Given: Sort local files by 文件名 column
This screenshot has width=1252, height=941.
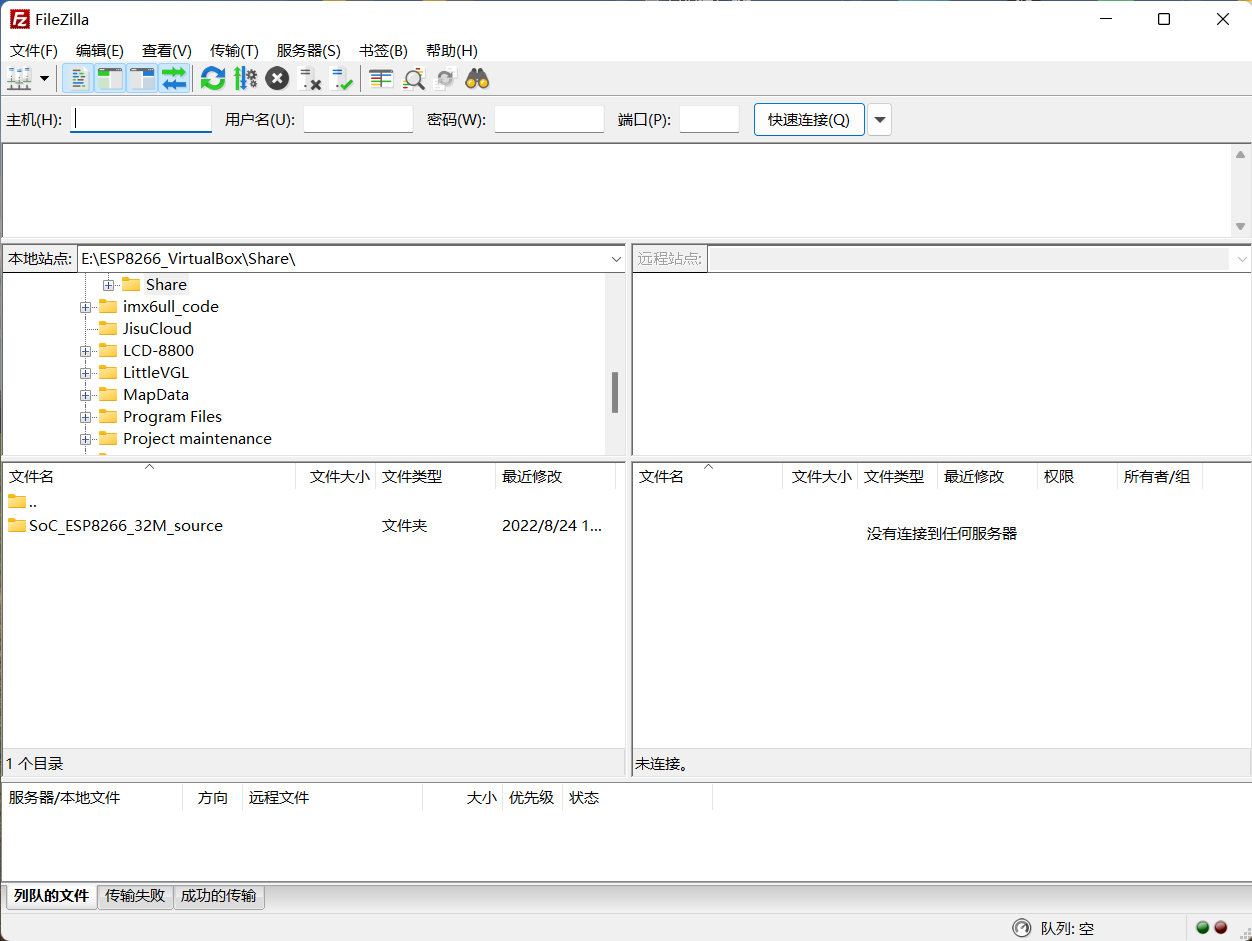Looking at the screenshot, I should [149, 477].
